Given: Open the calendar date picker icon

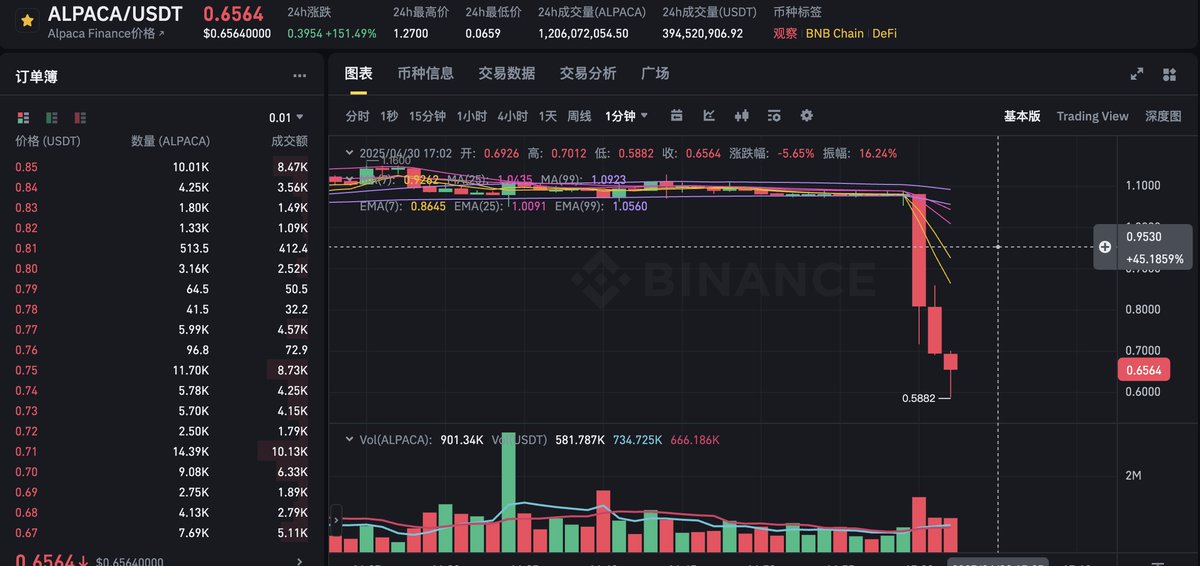Looking at the screenshot, I should [x=677, y=116].
